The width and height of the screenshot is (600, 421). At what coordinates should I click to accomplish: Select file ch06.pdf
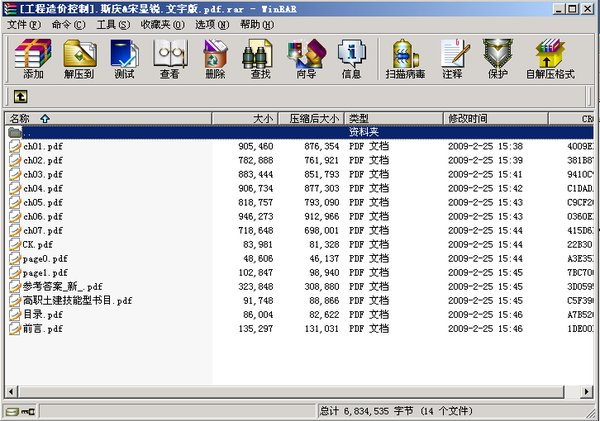point(43,217)
